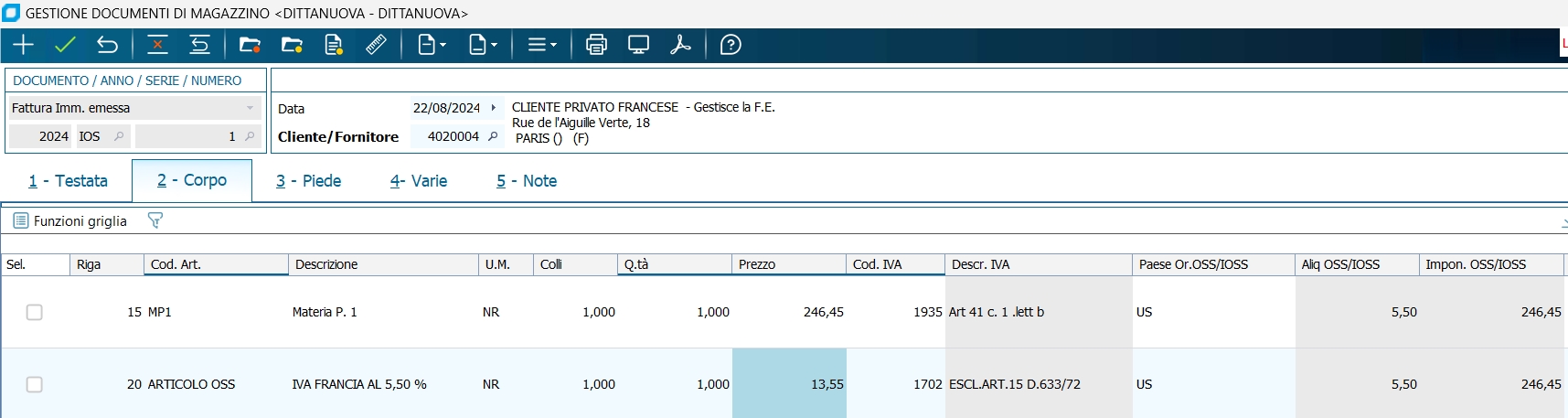Viewport: 1568px width, 418px height.
Task: Click the IVA code cell 1935
Action: (896, 312)
